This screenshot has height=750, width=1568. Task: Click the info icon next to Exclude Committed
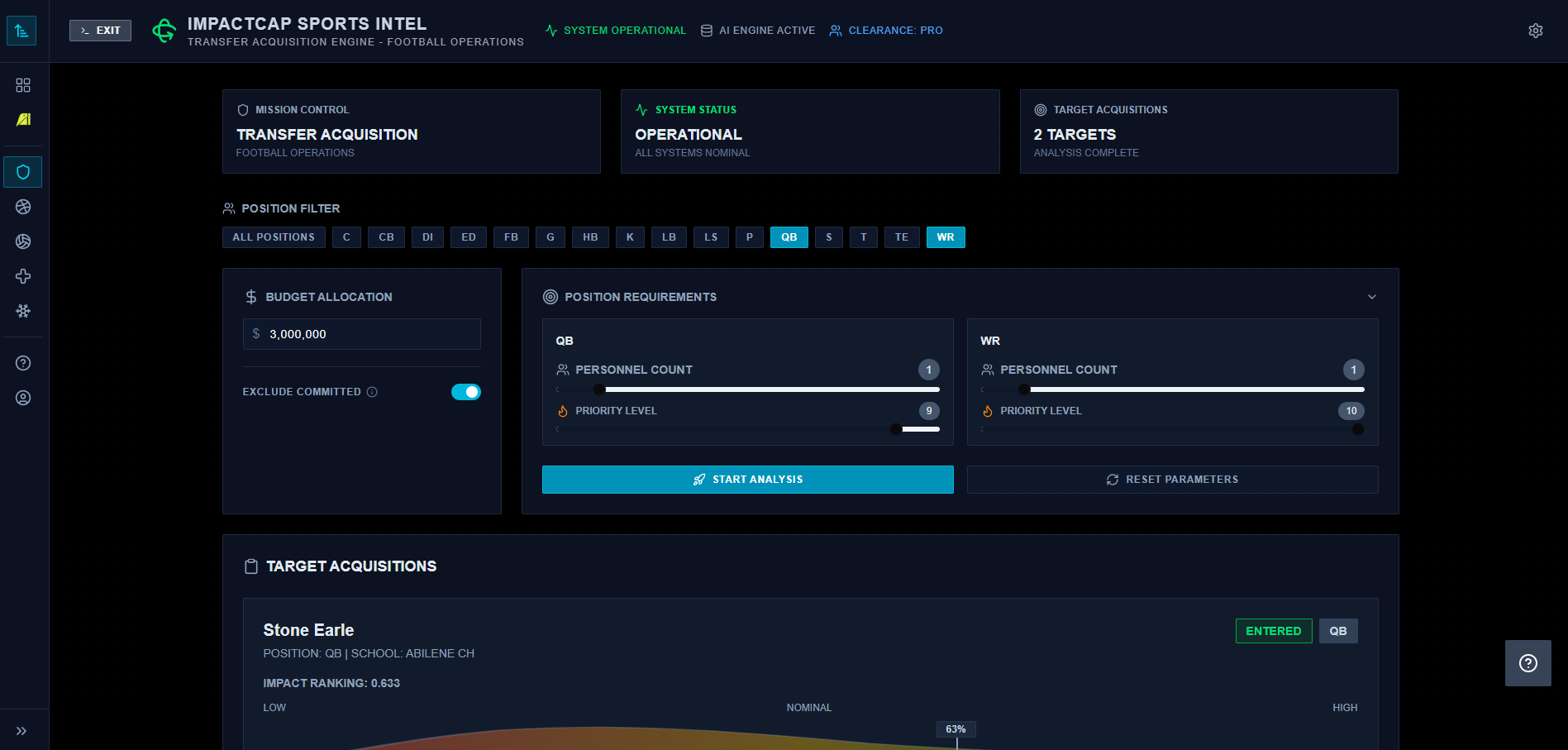coord(372,392)
